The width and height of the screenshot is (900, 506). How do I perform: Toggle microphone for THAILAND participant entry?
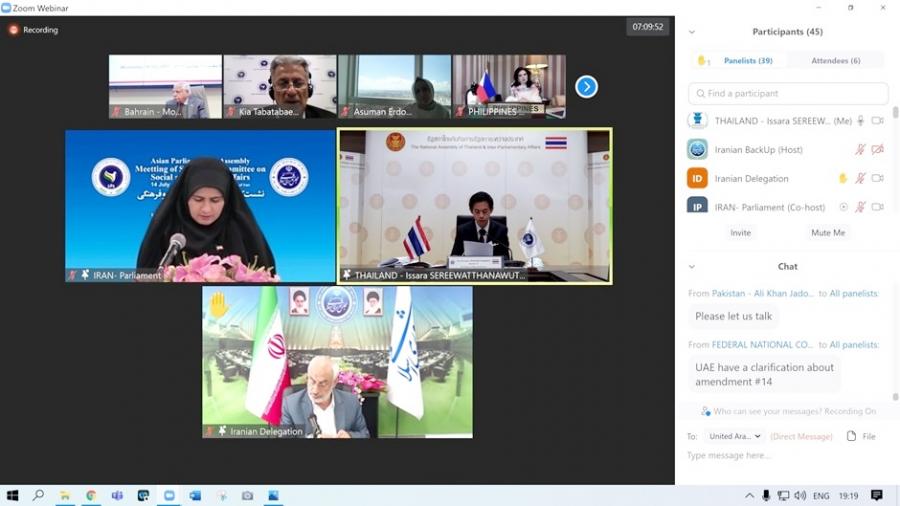(860, 121)
